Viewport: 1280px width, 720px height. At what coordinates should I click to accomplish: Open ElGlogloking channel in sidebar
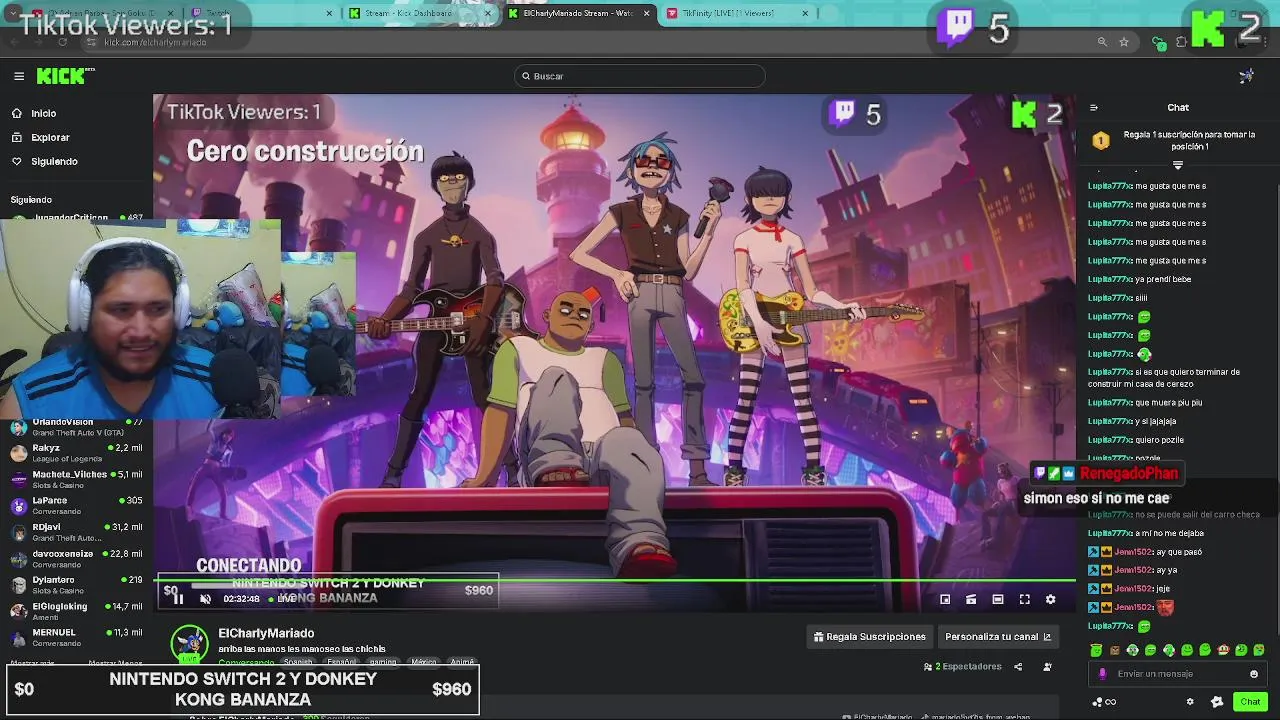tap(75, 611)
